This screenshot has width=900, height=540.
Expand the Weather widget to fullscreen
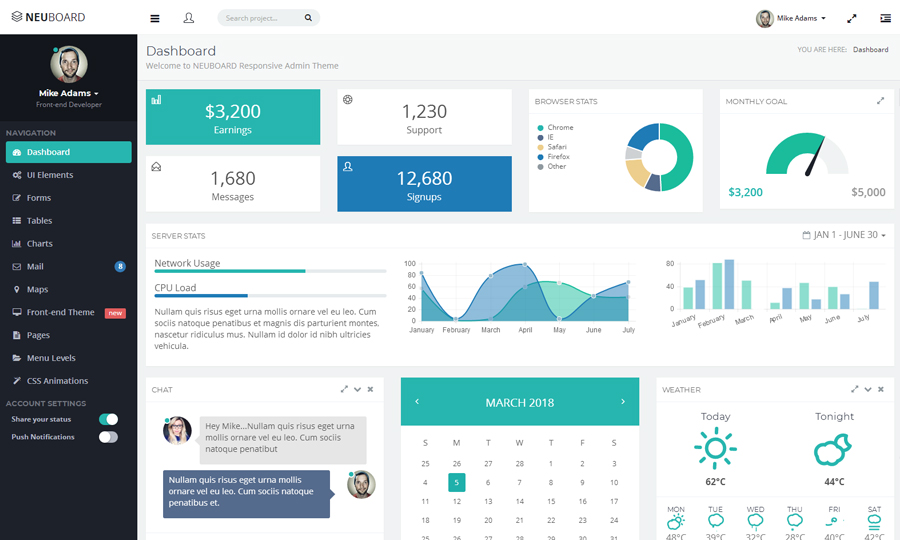(855, 389)
